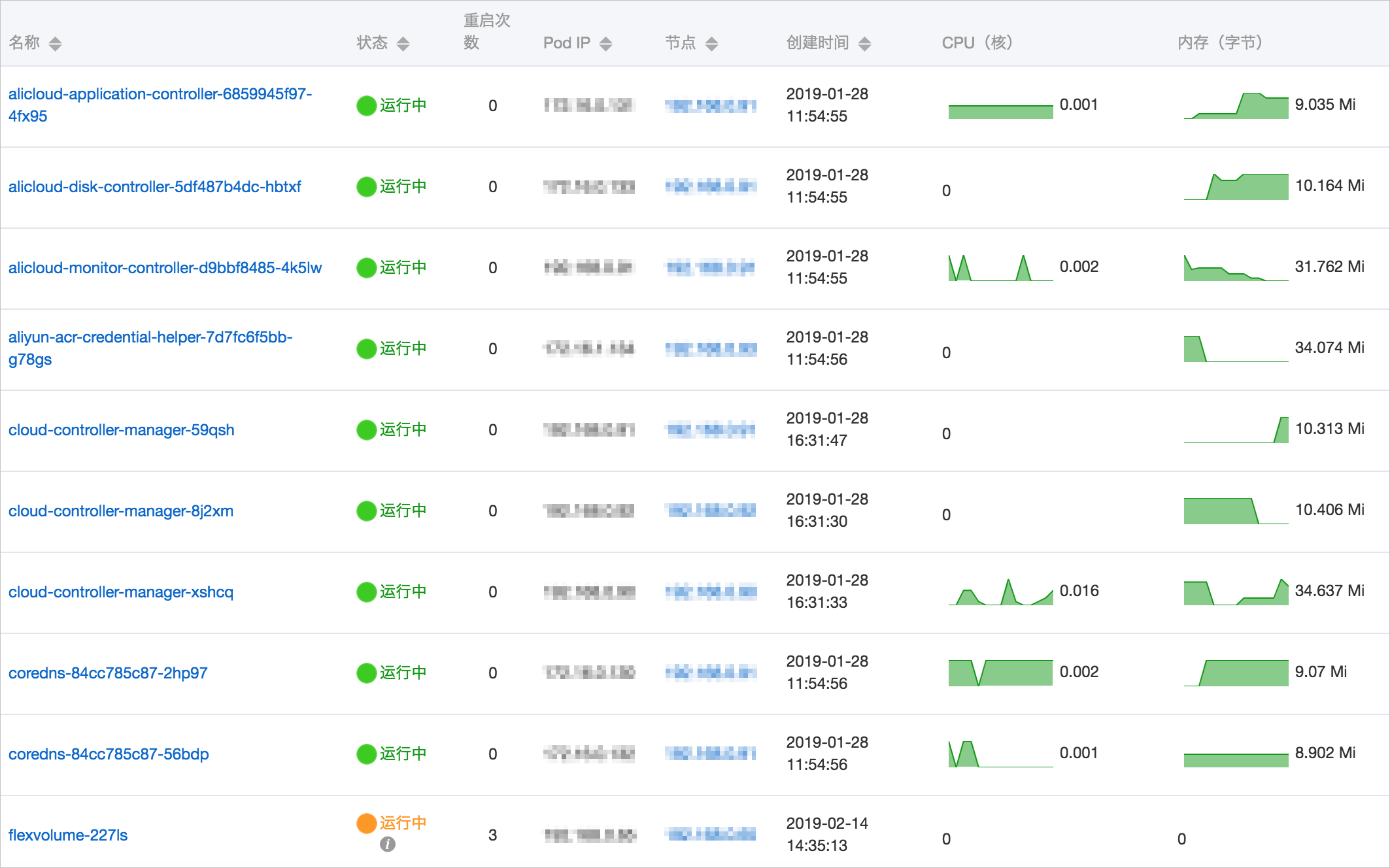Sort by Pod IP column arrows
Image resolution: width=1390 pixels, height=868 pixels.
point(606,44)
